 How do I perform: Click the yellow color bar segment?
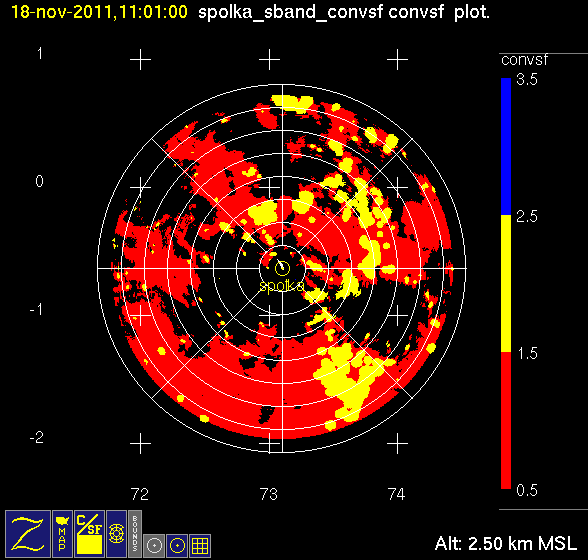pyautogui.click(x=506, y=283)
